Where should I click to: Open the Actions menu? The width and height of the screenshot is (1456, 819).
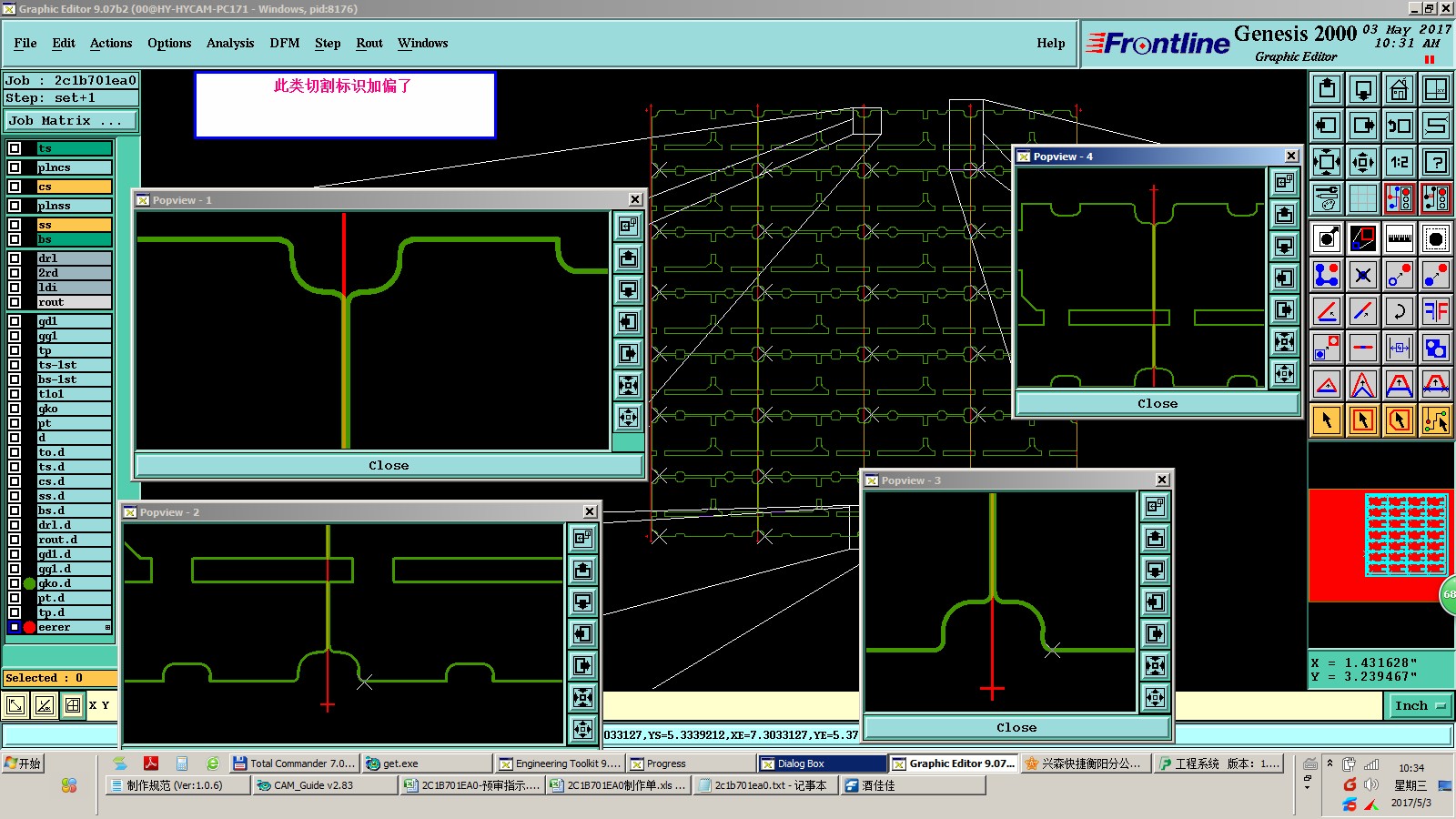(111, 43)
